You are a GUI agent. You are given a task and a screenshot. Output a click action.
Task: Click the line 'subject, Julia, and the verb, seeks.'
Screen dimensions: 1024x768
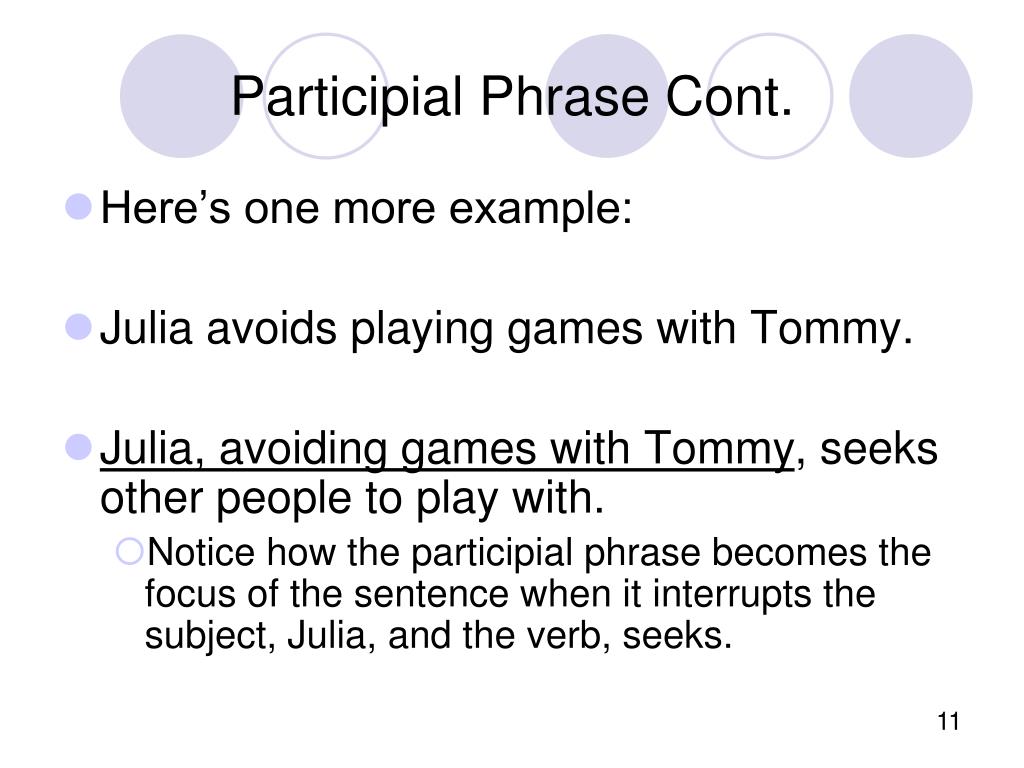[438, 636]
